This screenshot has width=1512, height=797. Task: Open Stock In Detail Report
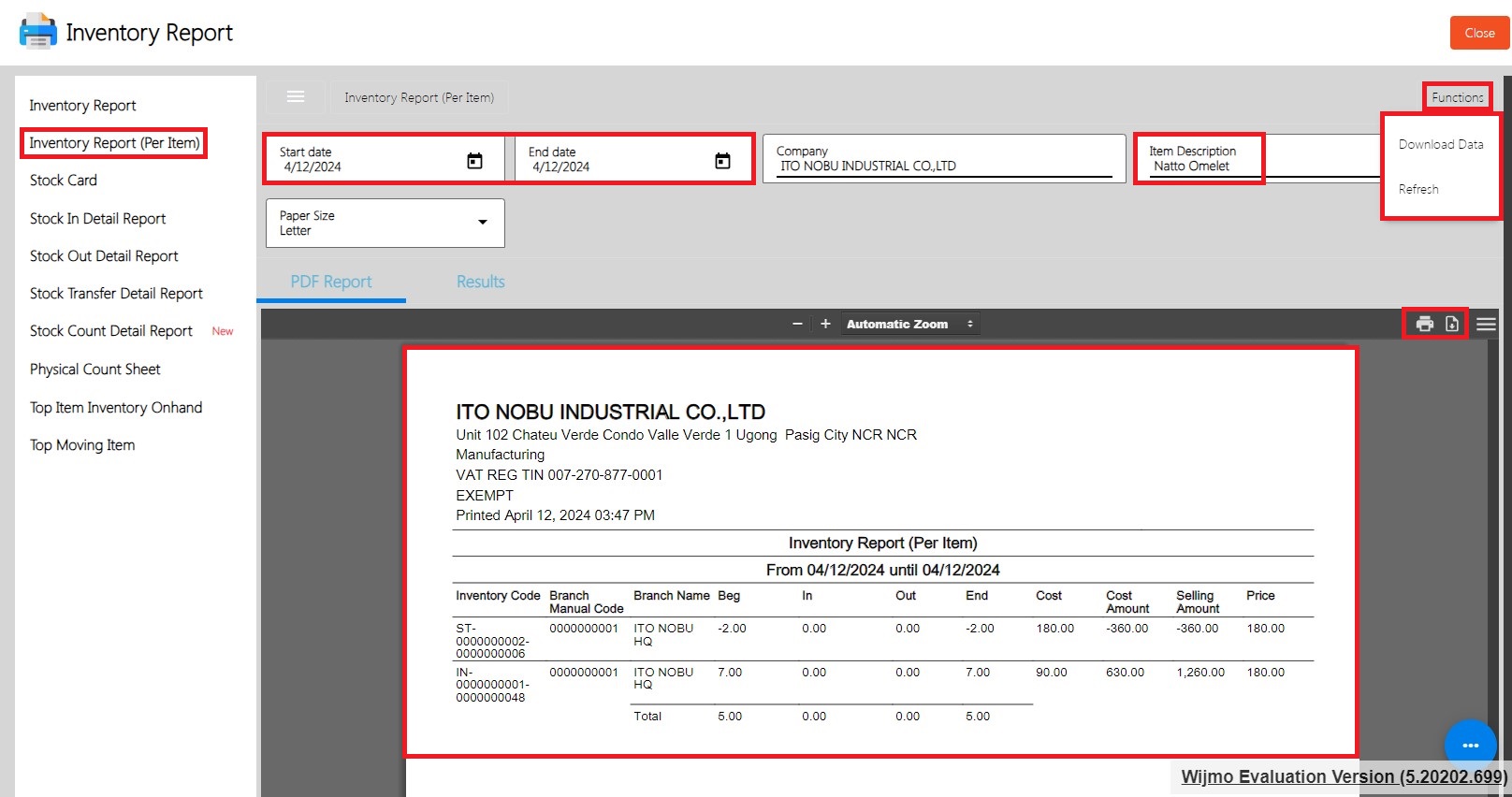tap(97, 219)
